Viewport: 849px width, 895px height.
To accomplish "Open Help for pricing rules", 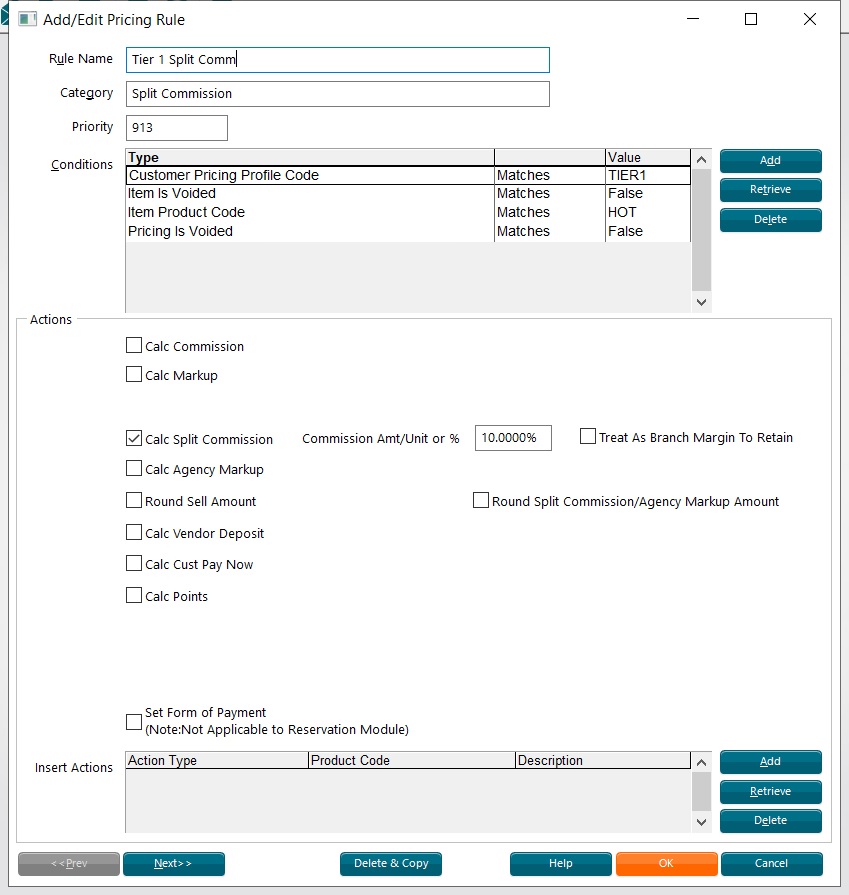I will coord(561,864).
